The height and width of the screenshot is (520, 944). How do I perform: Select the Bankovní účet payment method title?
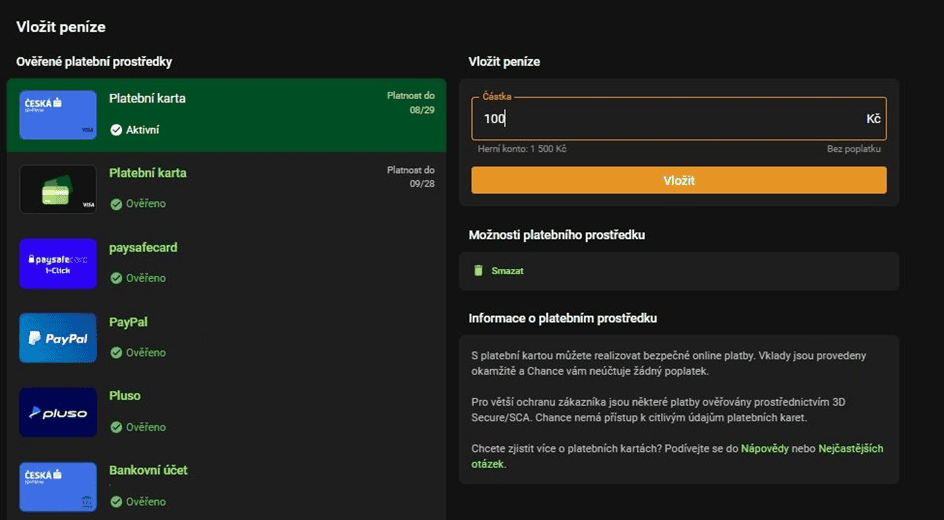pyautogui.click(x=148, y=470)
